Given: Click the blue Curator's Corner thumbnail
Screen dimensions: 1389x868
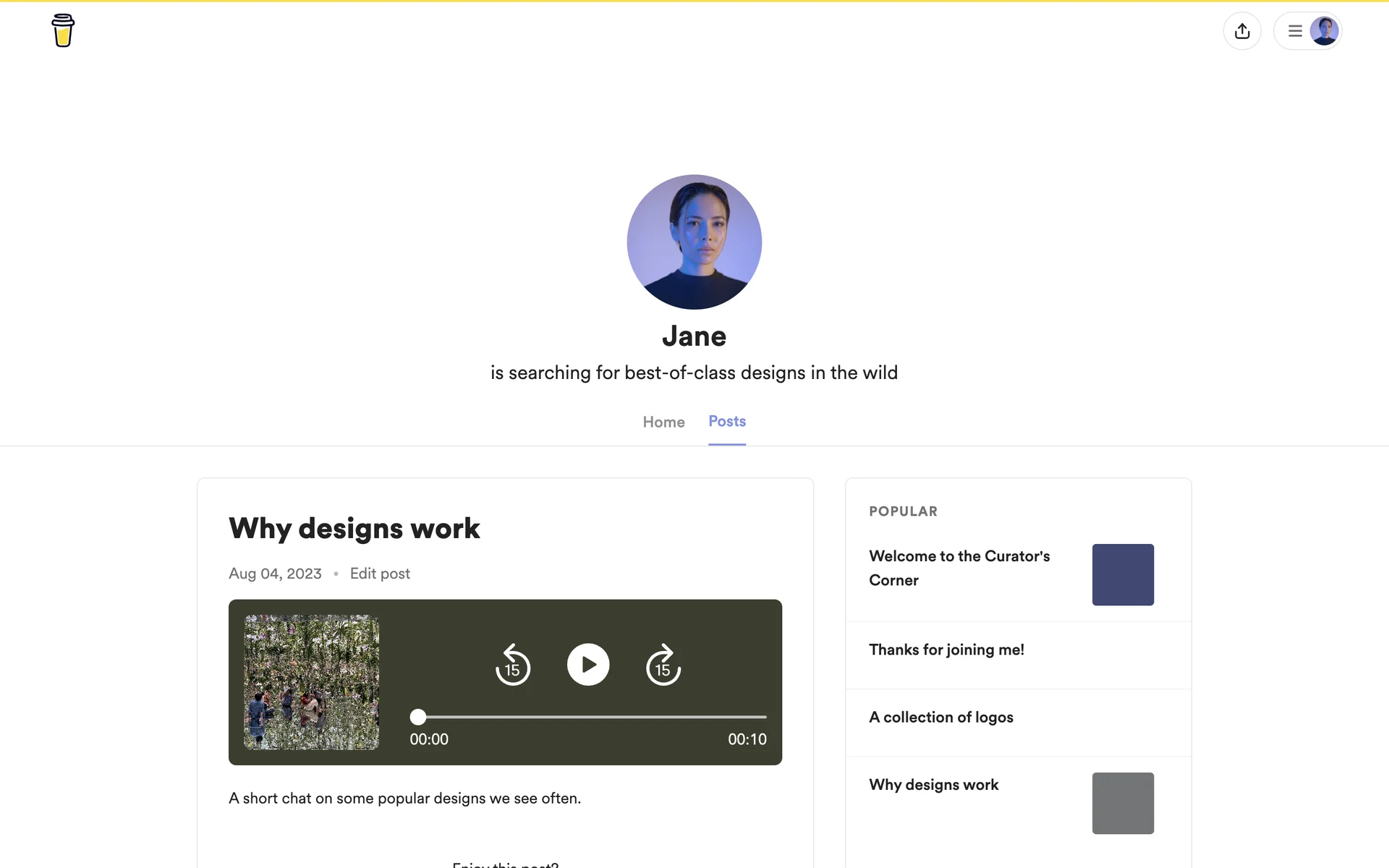Looking at the screenshot, I should click(1123, 575).
